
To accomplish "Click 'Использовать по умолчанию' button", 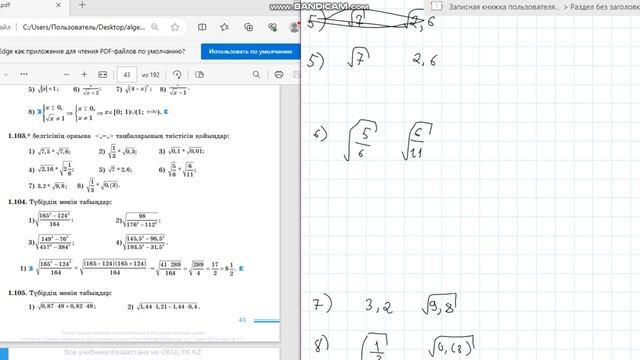I will pos(250,51).
